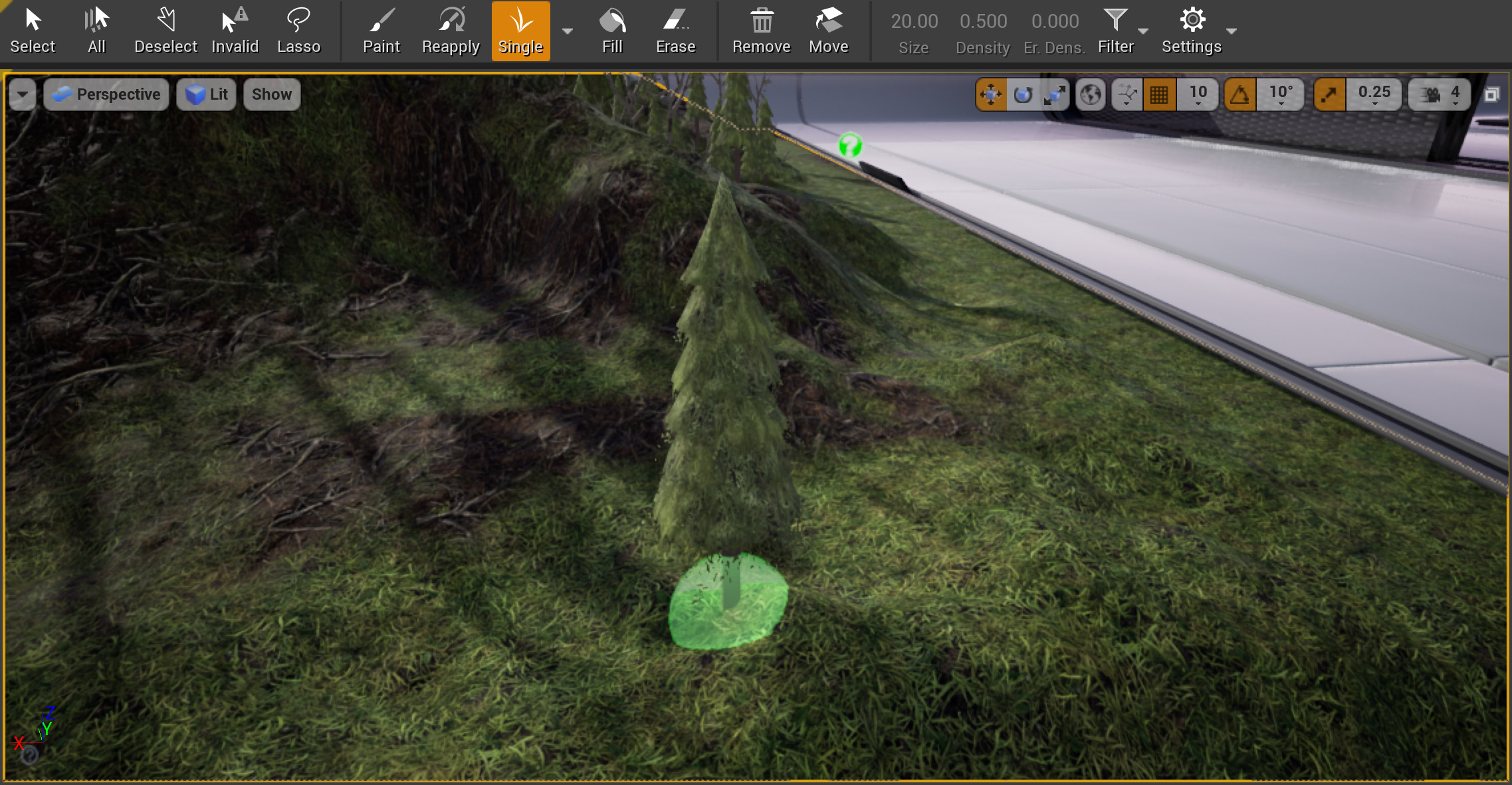Toggle grid snapping on or off
Screen dimensions: 1512x785
1159,94
